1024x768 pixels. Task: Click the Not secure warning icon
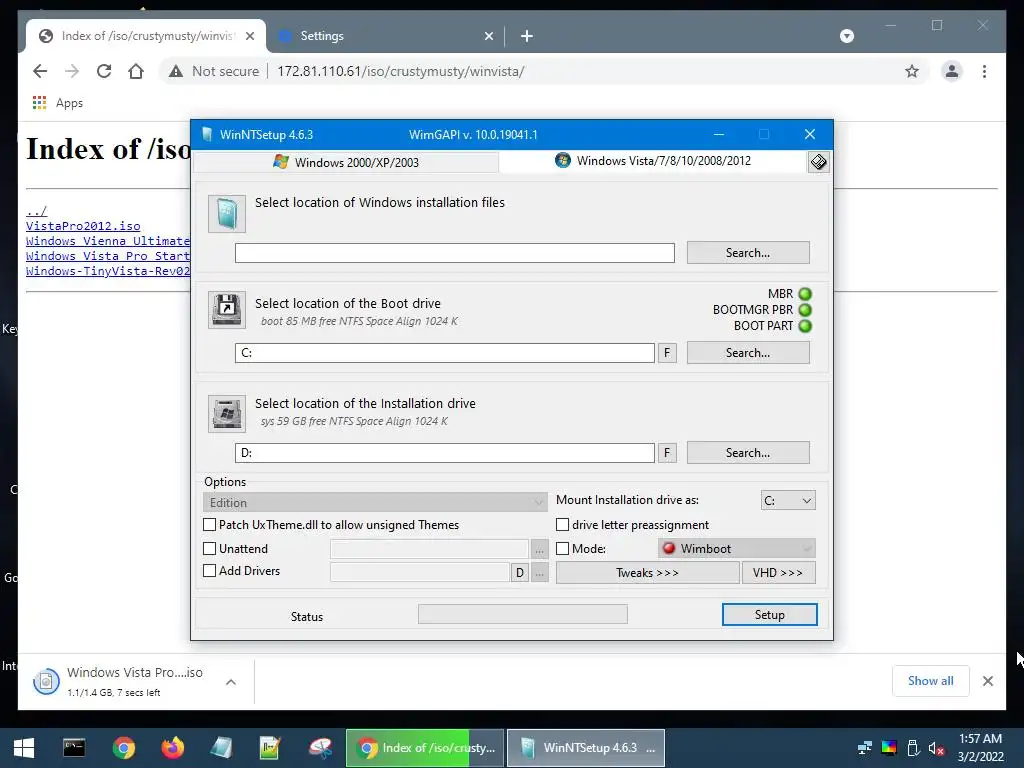pos(176,71)
